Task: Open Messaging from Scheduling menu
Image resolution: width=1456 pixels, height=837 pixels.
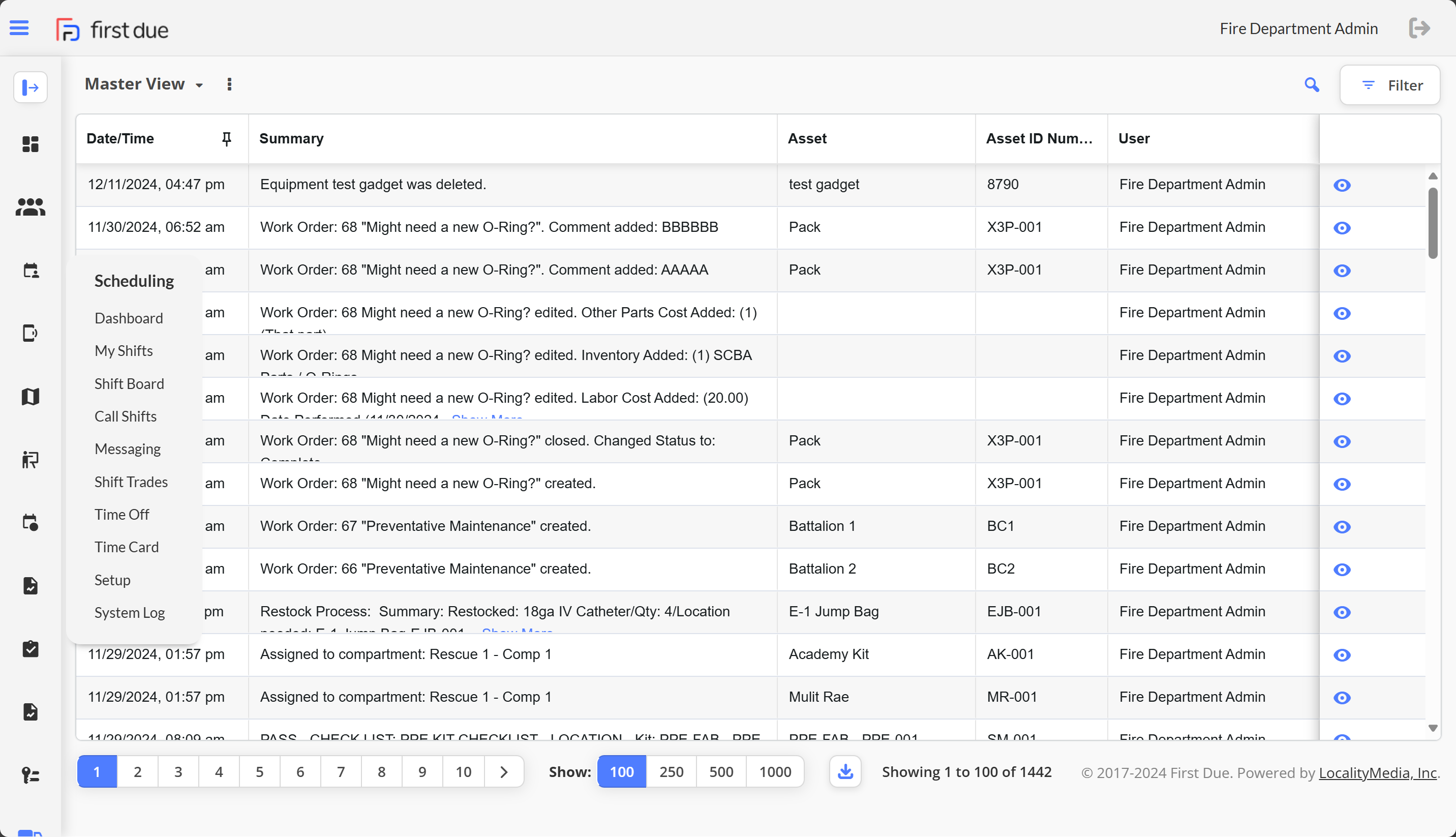Action: [128, 449]
